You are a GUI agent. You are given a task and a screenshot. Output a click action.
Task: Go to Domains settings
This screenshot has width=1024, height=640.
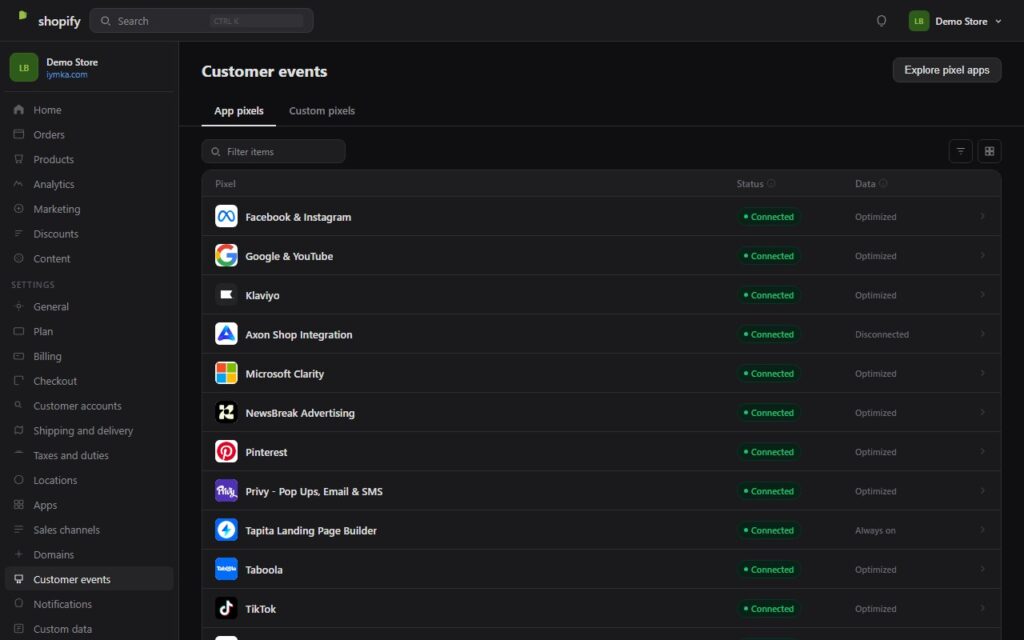point(89,554)
